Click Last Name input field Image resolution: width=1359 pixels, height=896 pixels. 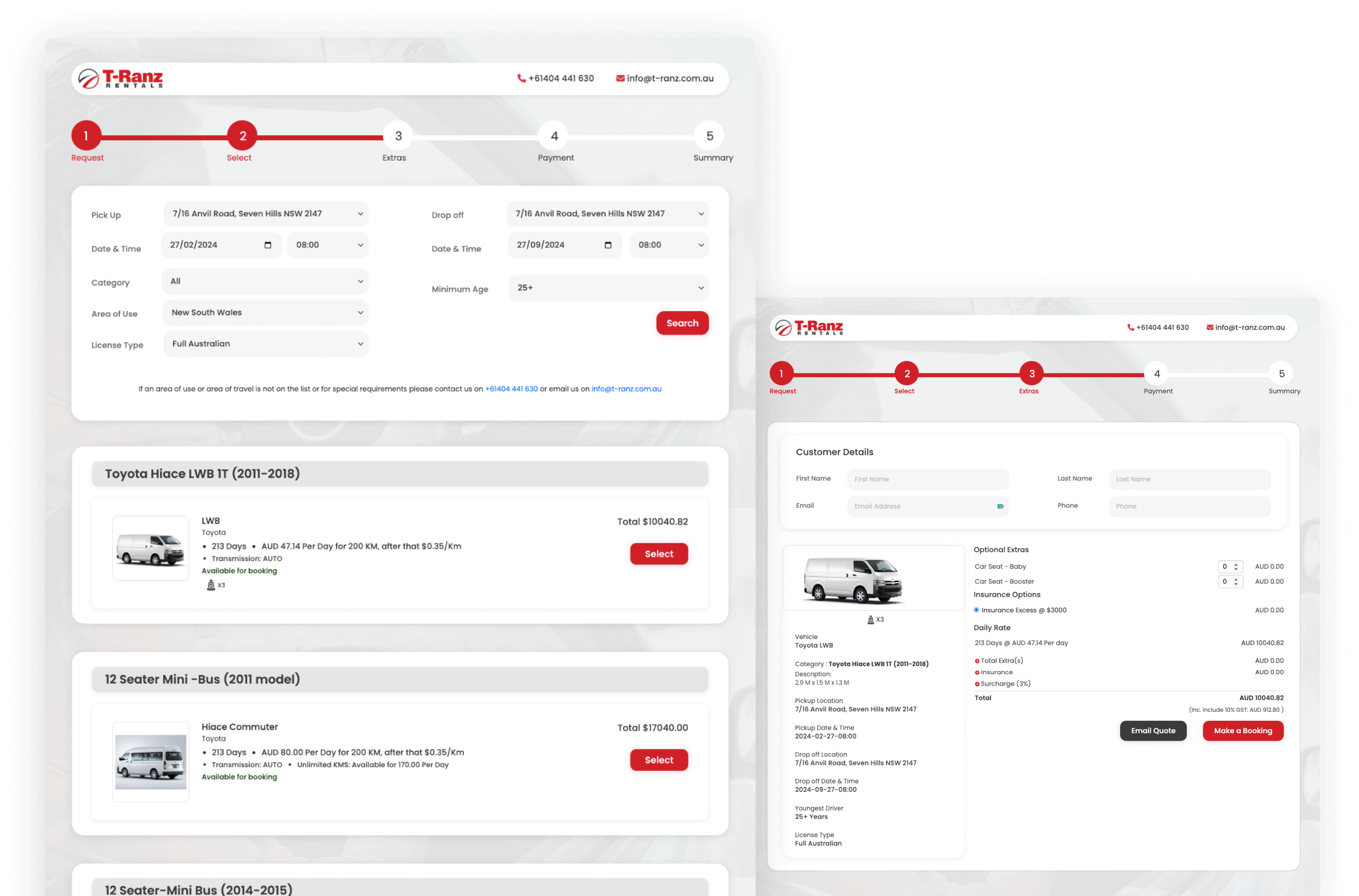(1190, 479)
